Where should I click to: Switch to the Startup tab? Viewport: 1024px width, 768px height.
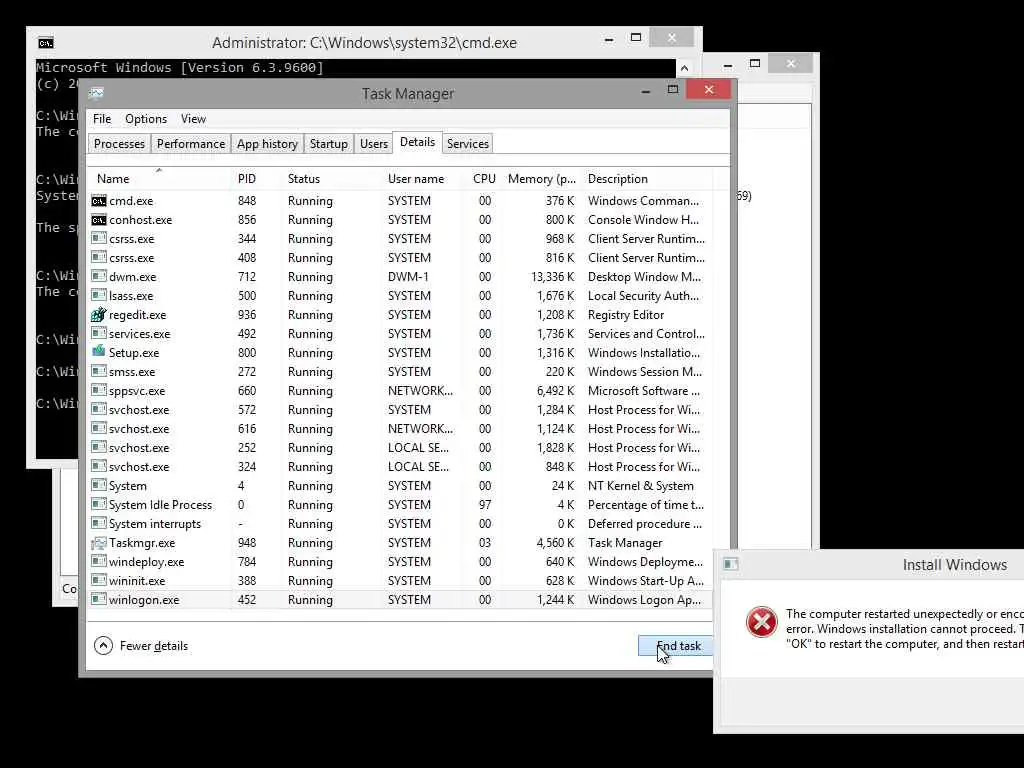pos(328,144)
